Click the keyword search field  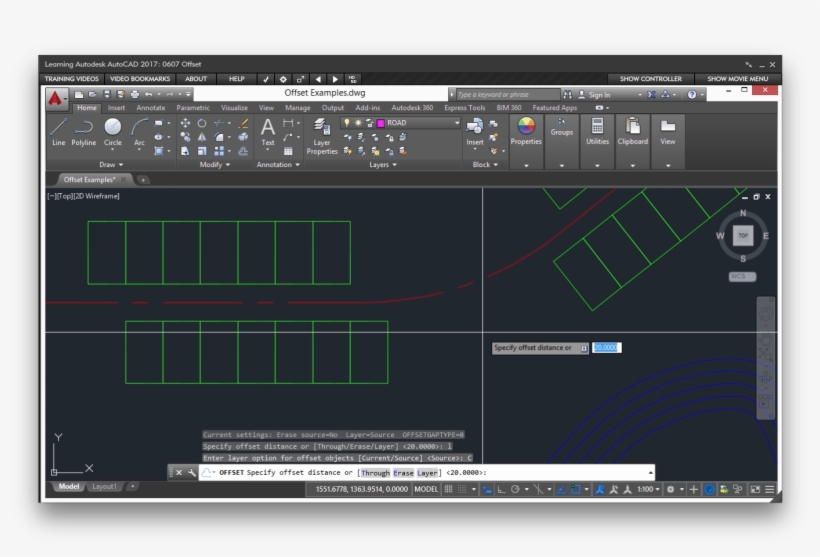[507, 95]
